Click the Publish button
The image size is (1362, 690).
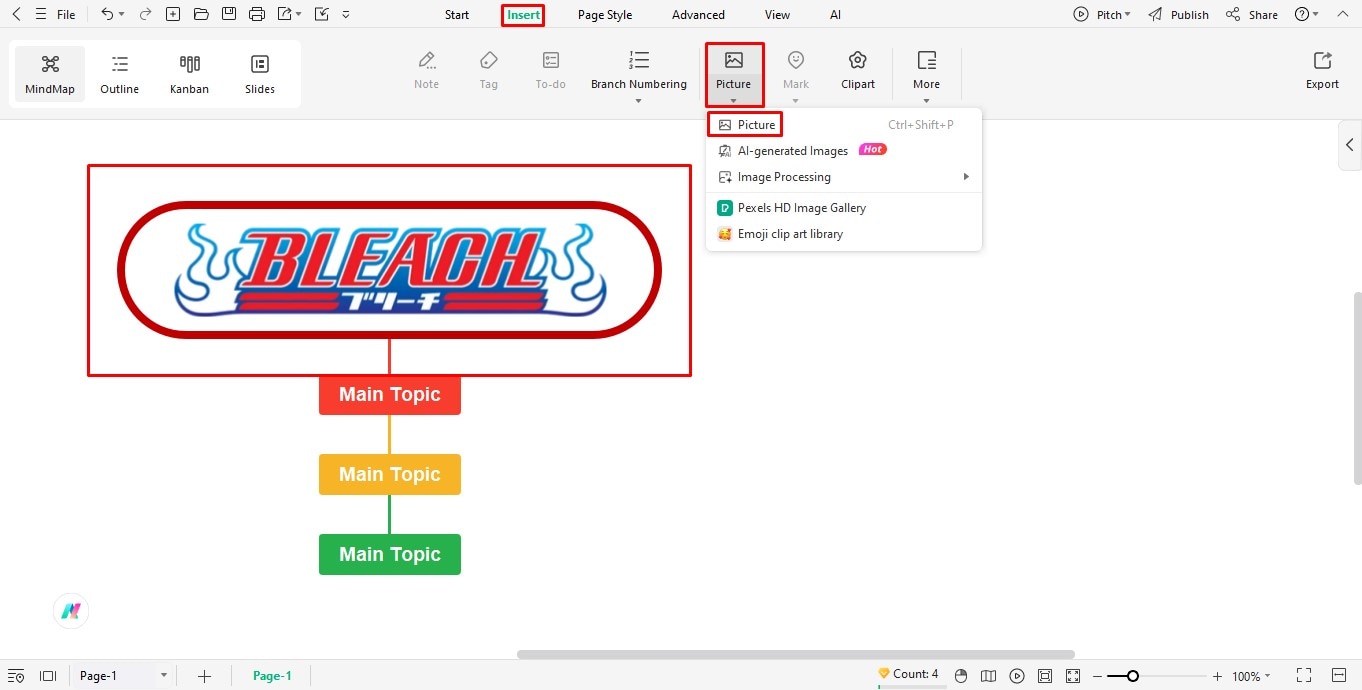pyautogui.click(x=1179, y=15)
